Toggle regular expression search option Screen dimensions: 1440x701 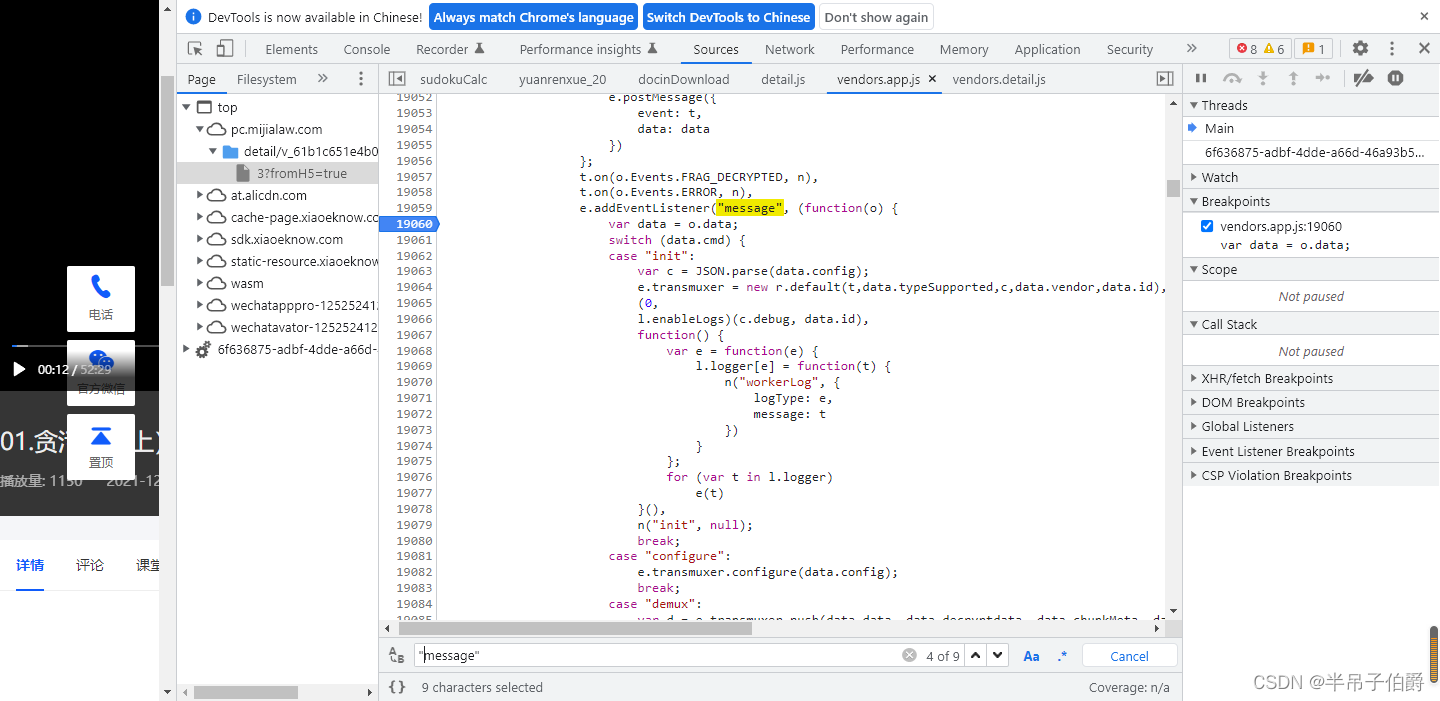point(1062,656)
